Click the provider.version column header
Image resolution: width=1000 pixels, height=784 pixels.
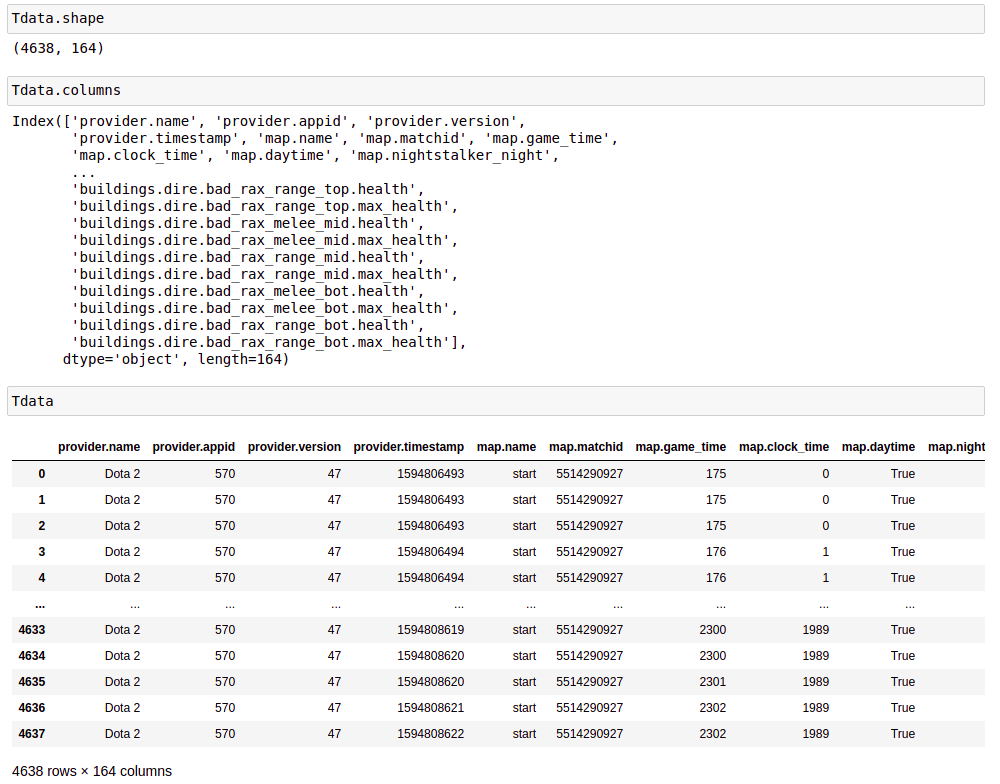[294, 447]
